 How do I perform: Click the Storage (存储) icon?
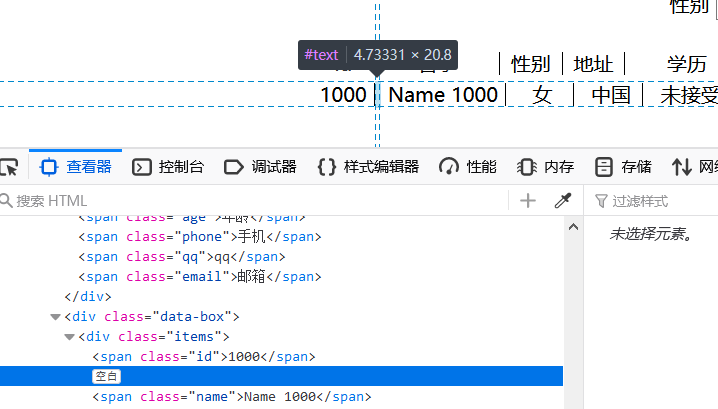603,167
